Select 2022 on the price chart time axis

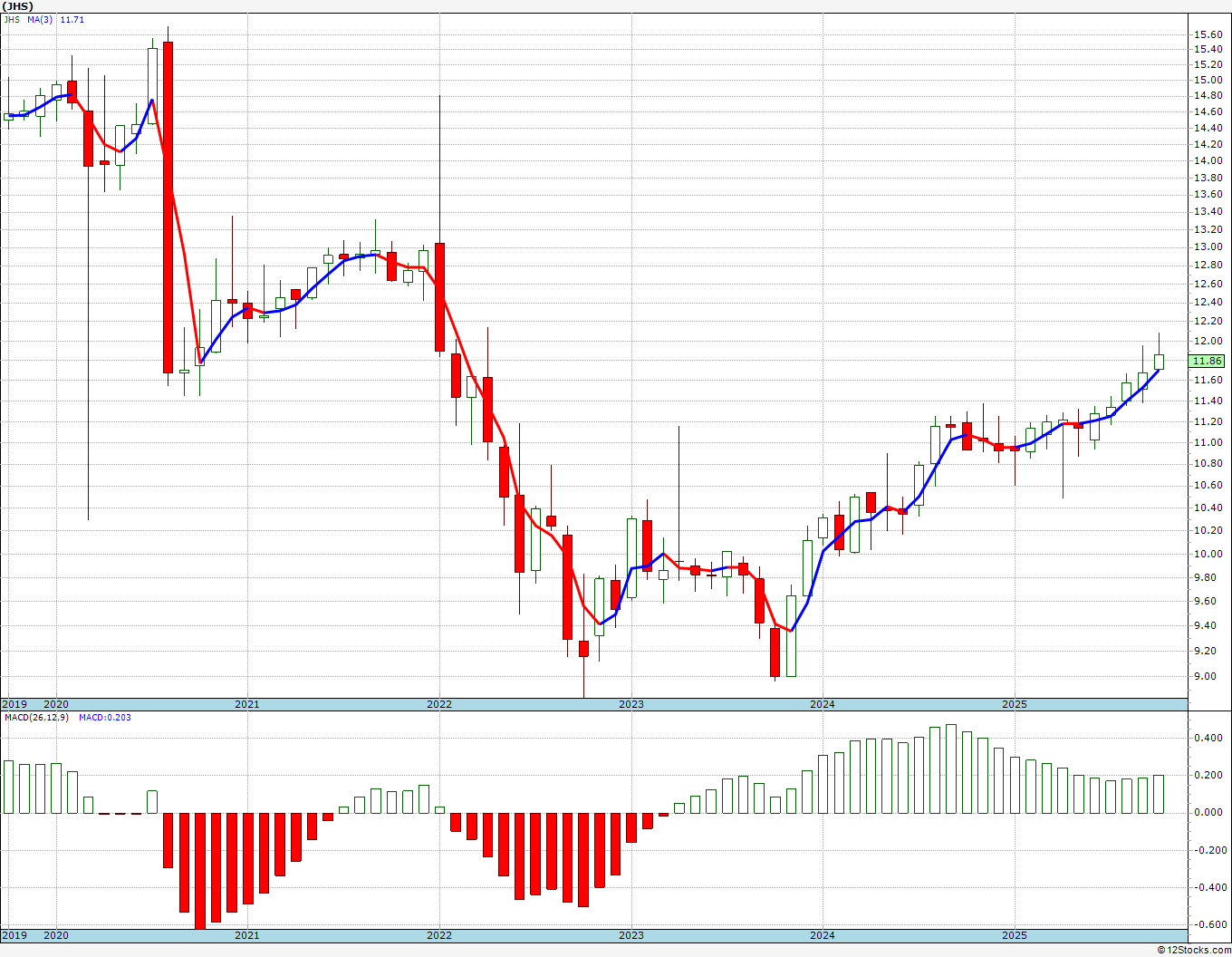pyautogui.click(x=439, y=704)
